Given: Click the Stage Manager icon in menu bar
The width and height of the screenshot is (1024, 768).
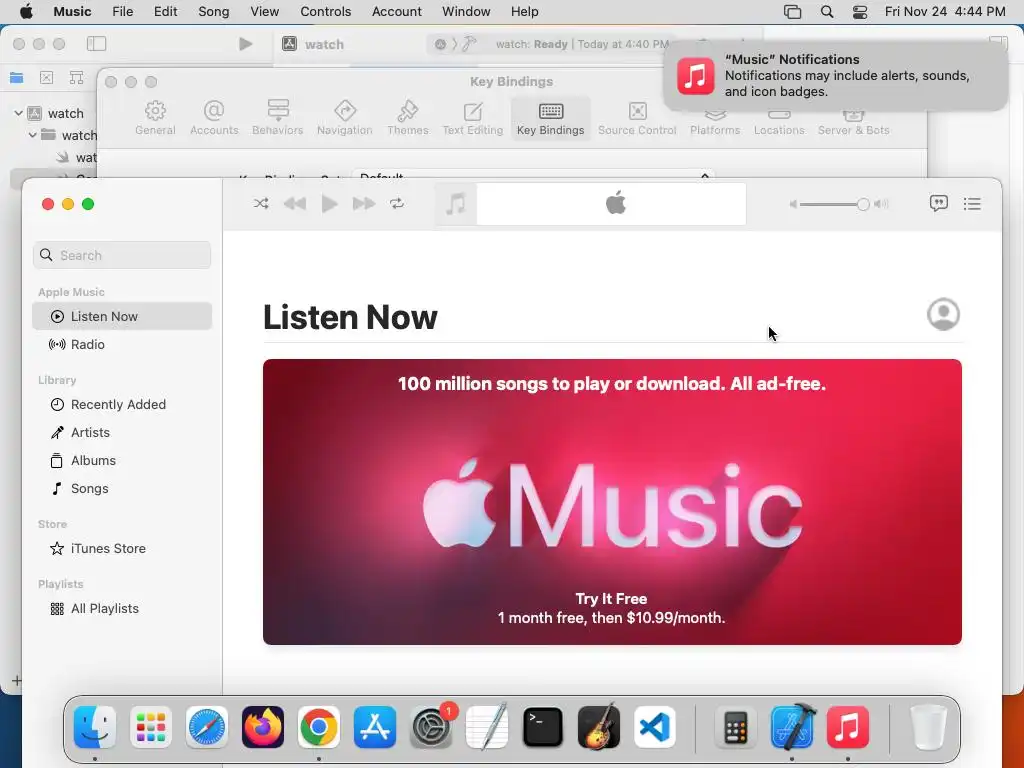Looking at the screenshot, I should click(792, 12).
